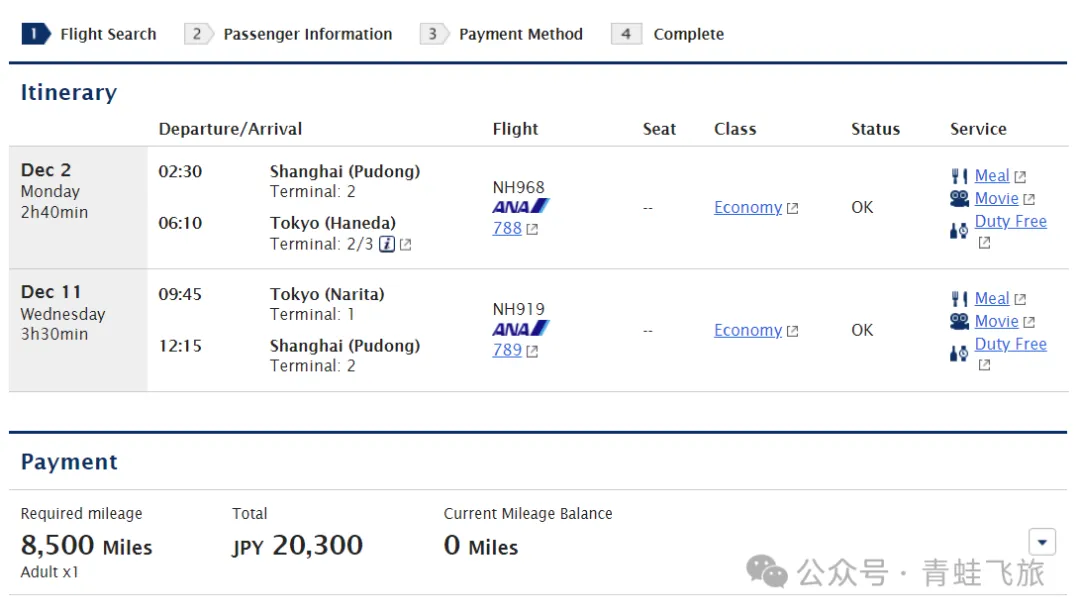1080x616 pixels.
Task: Go to the Passenger Information step
Action: (x=290, y=34)
